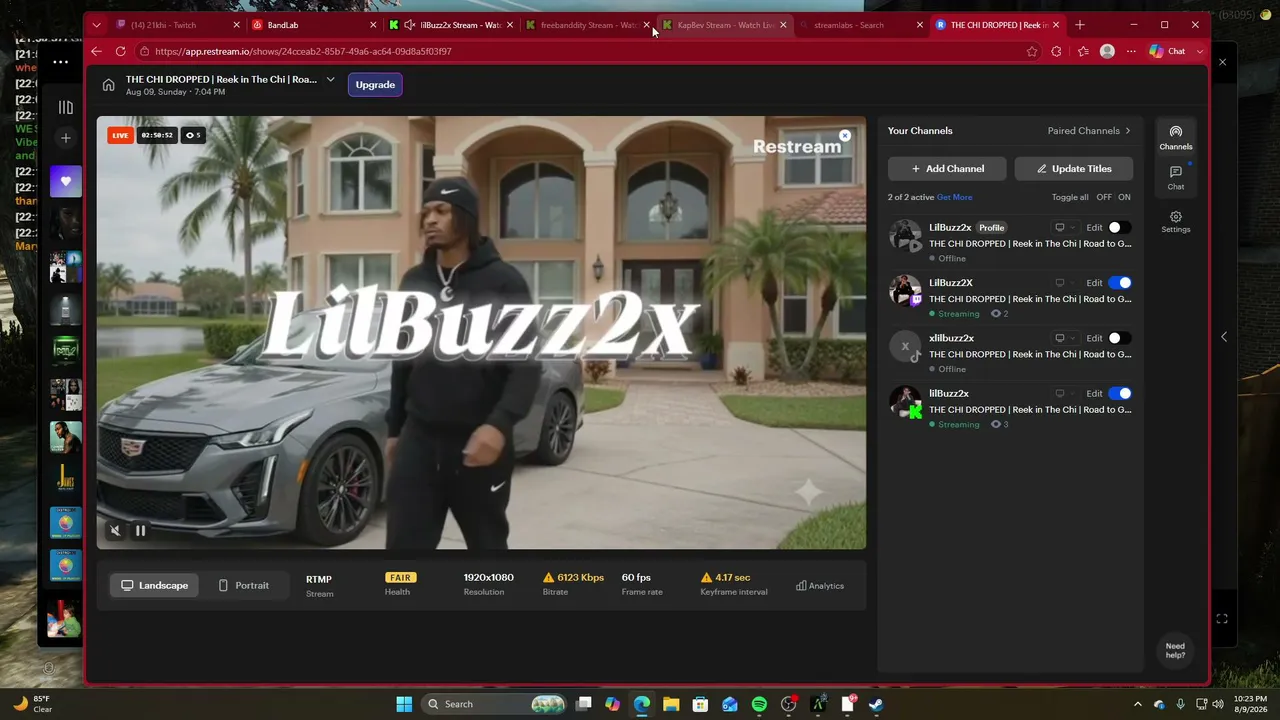Switch to the streamlabs - Search tab

coord(862,25)
